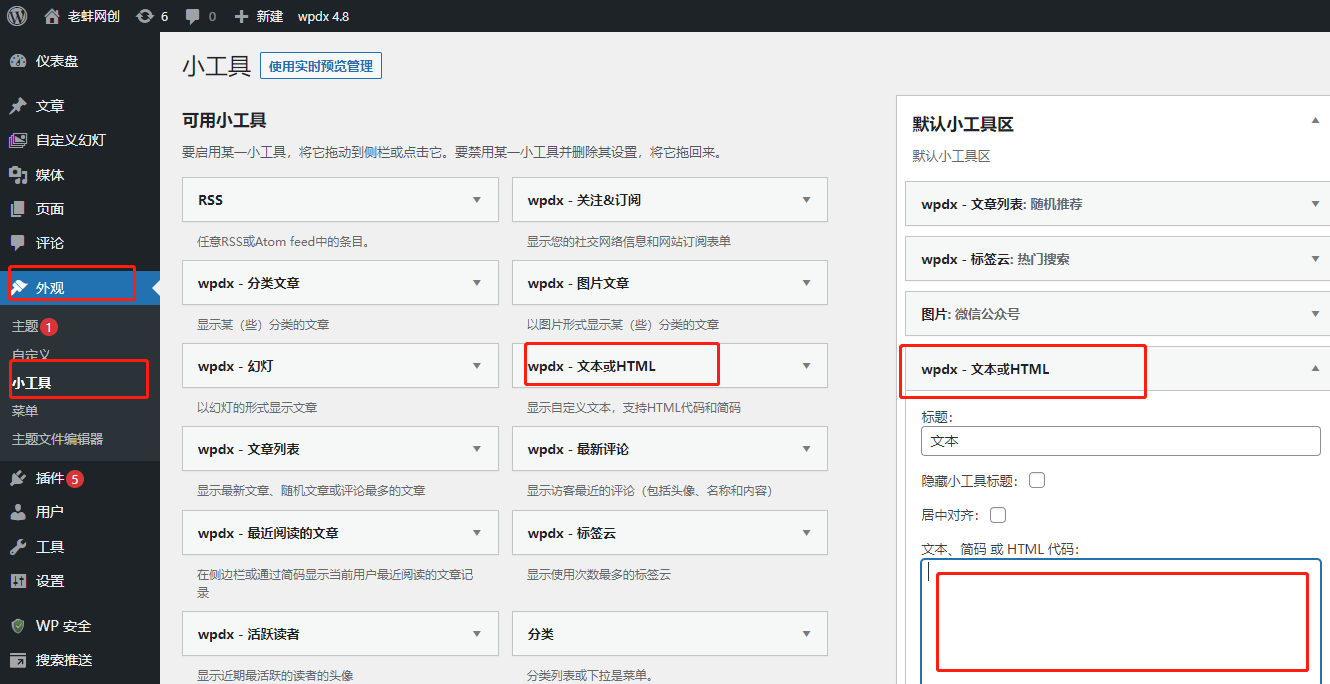Expand the wpdx - 图片文章 widget arrow
The width and height of the screenshot is (1330, 684).
coord(806,283)
